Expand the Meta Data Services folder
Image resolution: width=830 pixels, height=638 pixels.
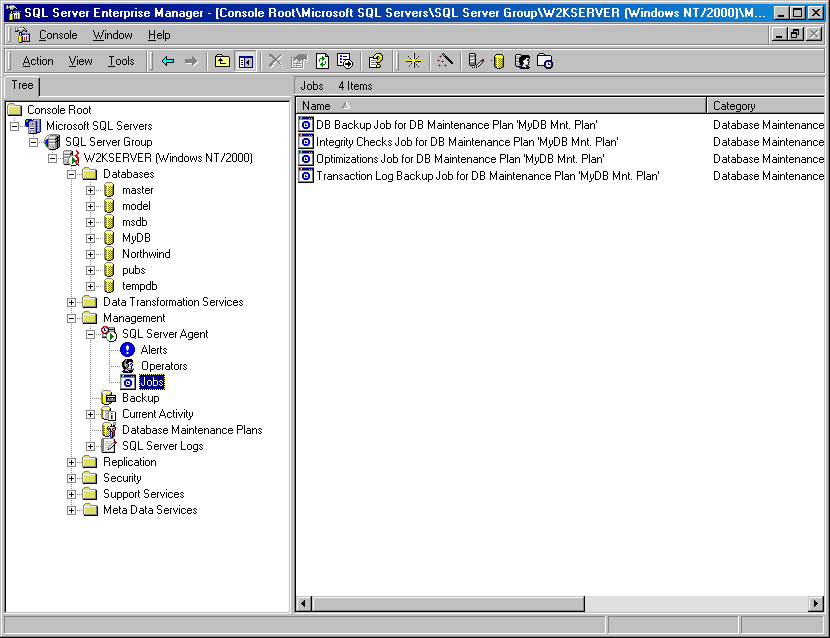[x=71, y=510]
